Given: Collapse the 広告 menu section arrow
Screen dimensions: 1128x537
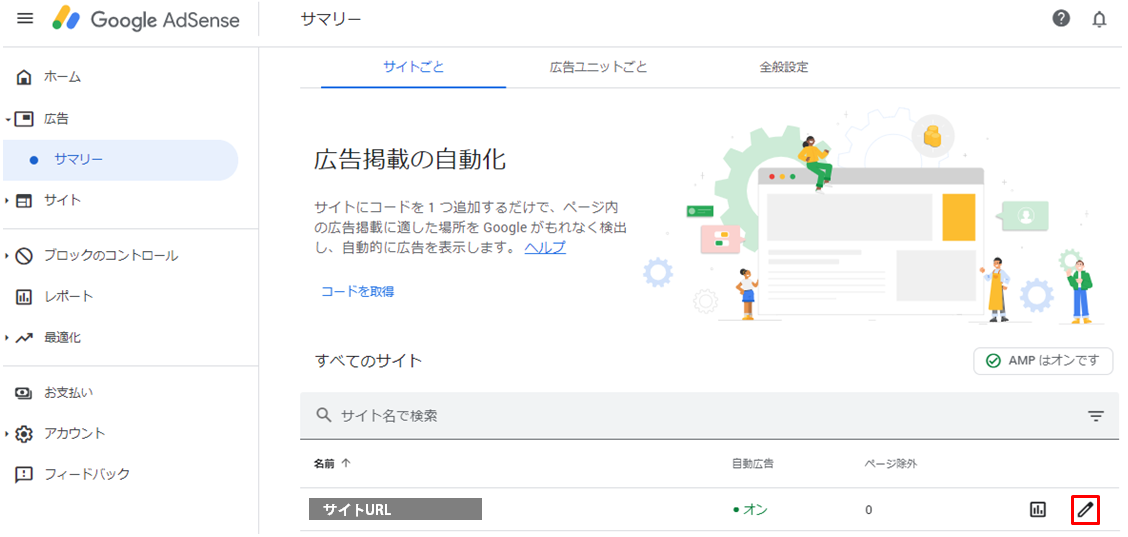Looking at the screenshot, I should click(x=7, y=119).
